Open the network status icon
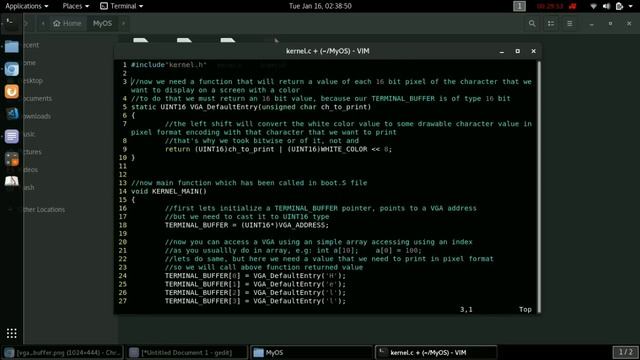The width and height of the screenshot is (640, 360). [x=593, y=6]
